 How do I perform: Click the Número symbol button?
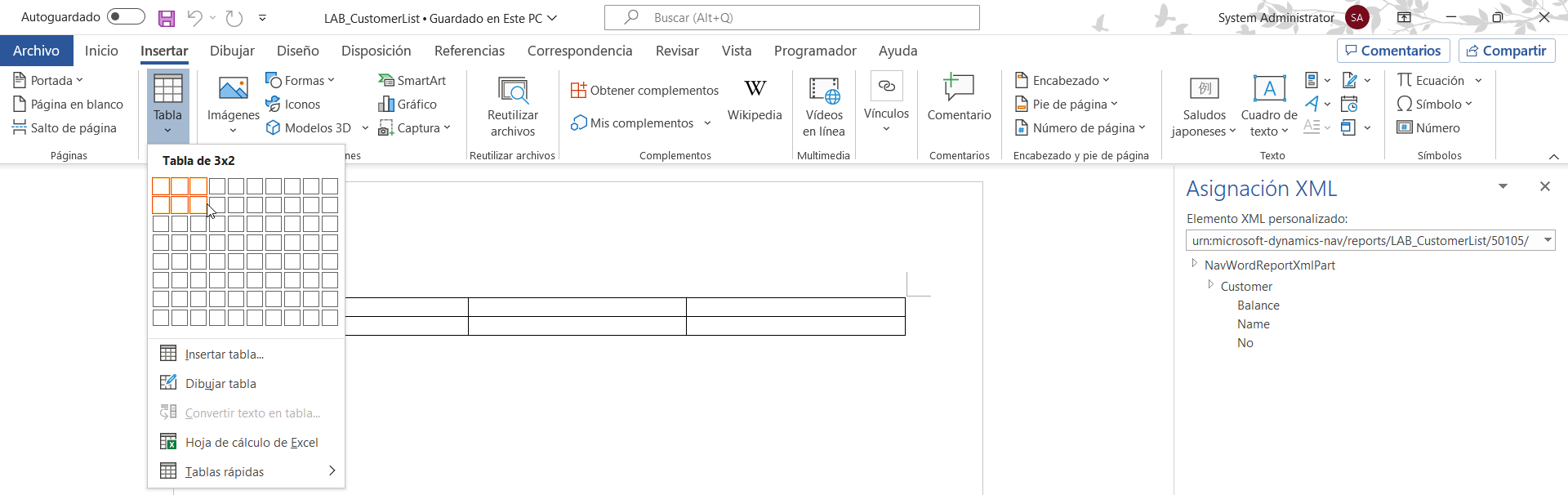click(x=1428, y=127)
